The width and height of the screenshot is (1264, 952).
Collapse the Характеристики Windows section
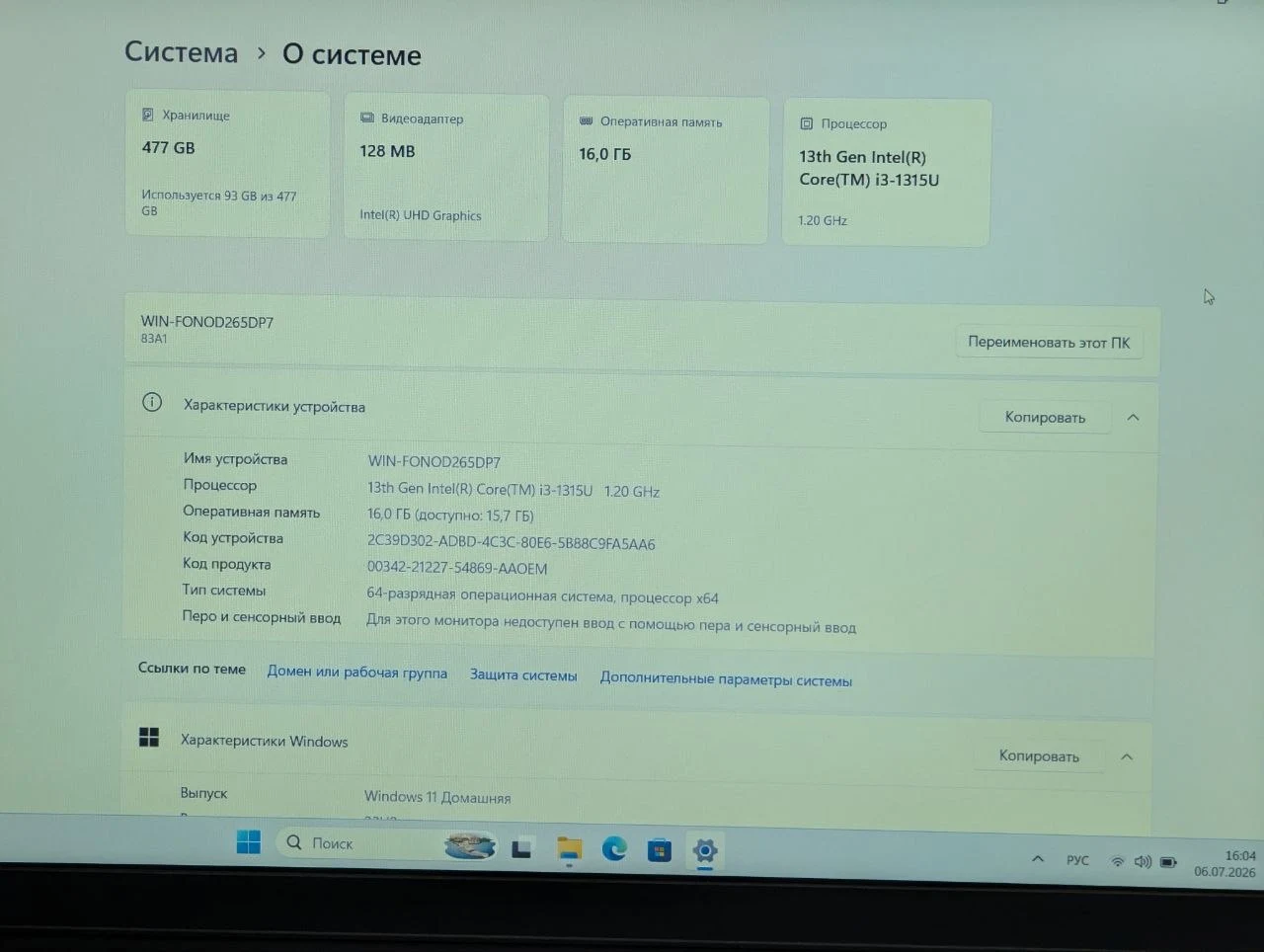(x=1127, y=756)
